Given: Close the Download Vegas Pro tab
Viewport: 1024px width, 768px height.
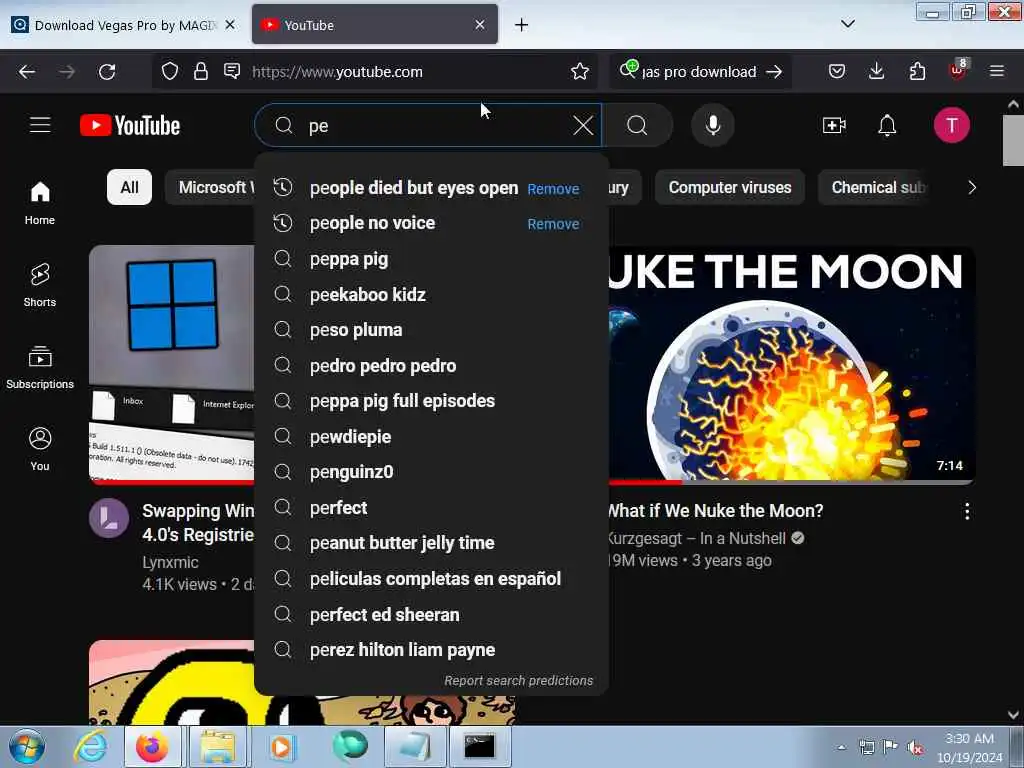Looking at the screenshot, I should tap(230, 25).
